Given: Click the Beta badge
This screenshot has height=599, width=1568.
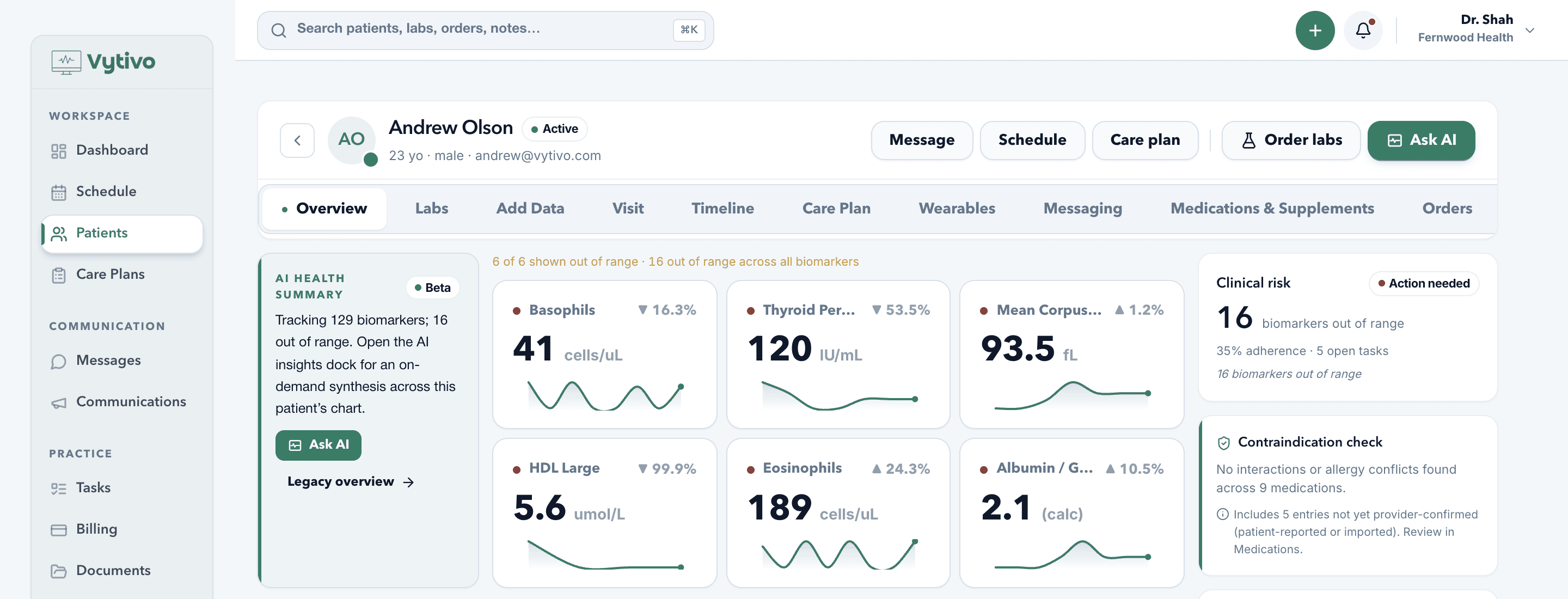Looking at the screenshot, I should point(433,288).
